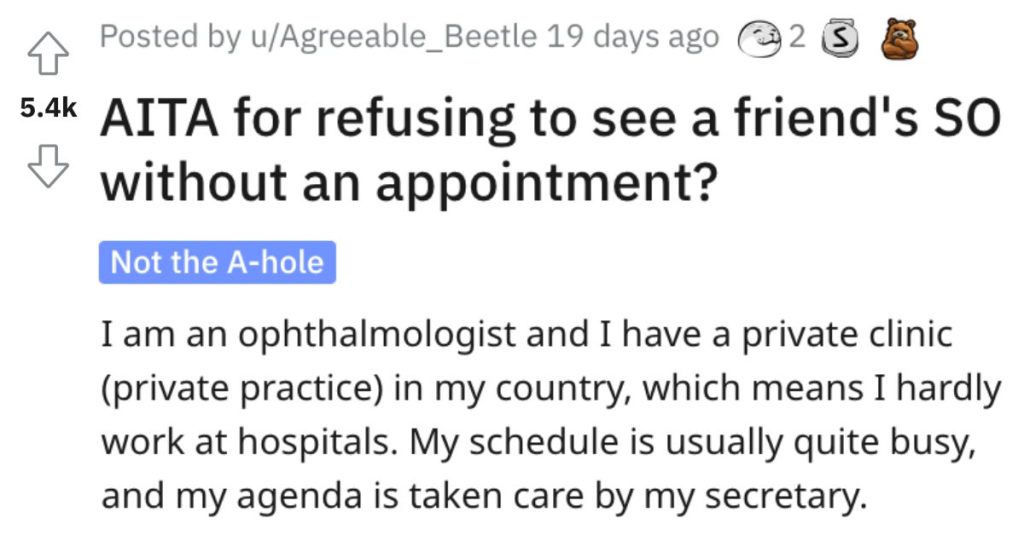Downvote the AITA post
The width and height of the screenshot is (1024, 535).
point(48,166)
